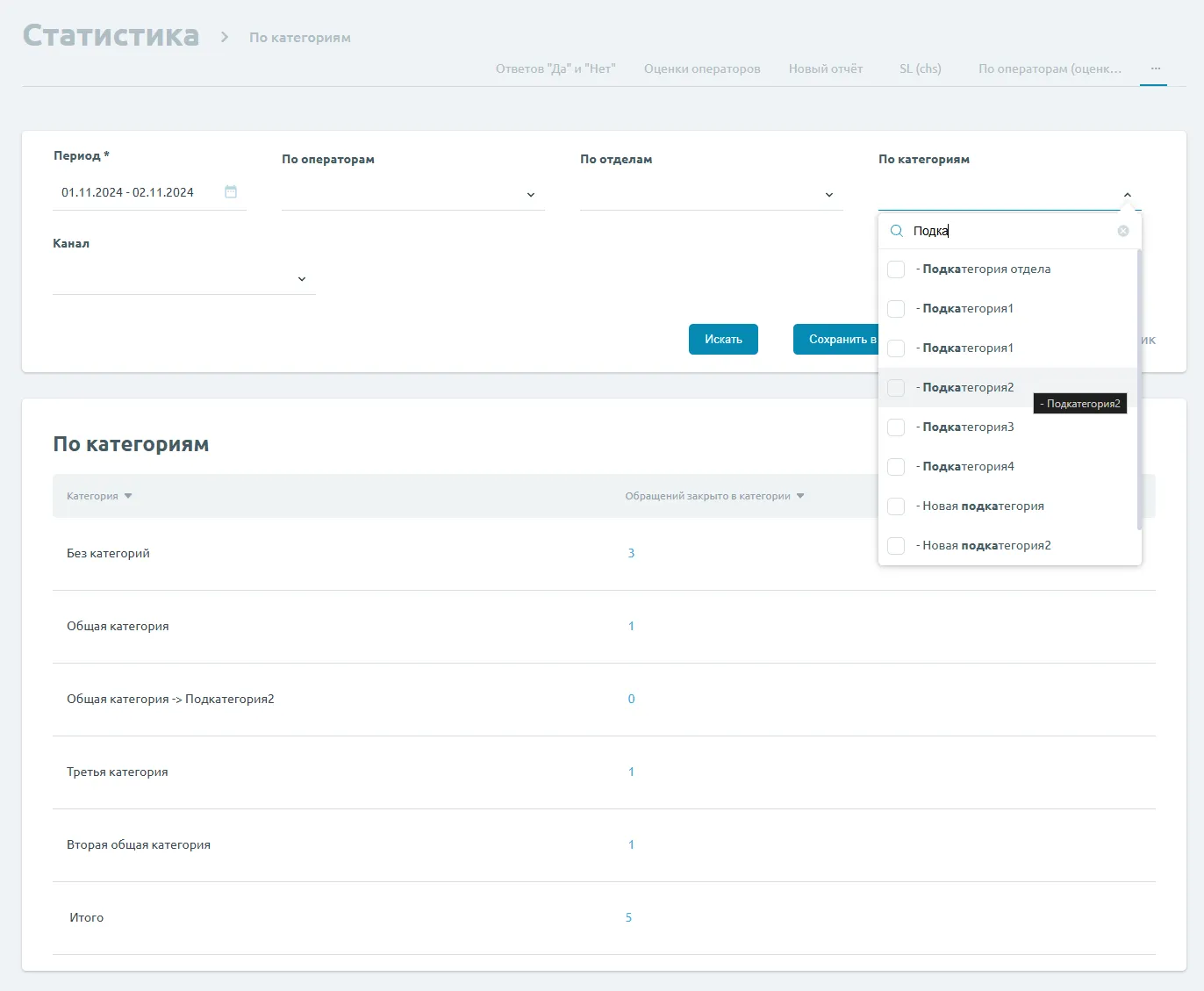Open the period calendar icon
Viewport: 1204px width, 991px height.
231,192
